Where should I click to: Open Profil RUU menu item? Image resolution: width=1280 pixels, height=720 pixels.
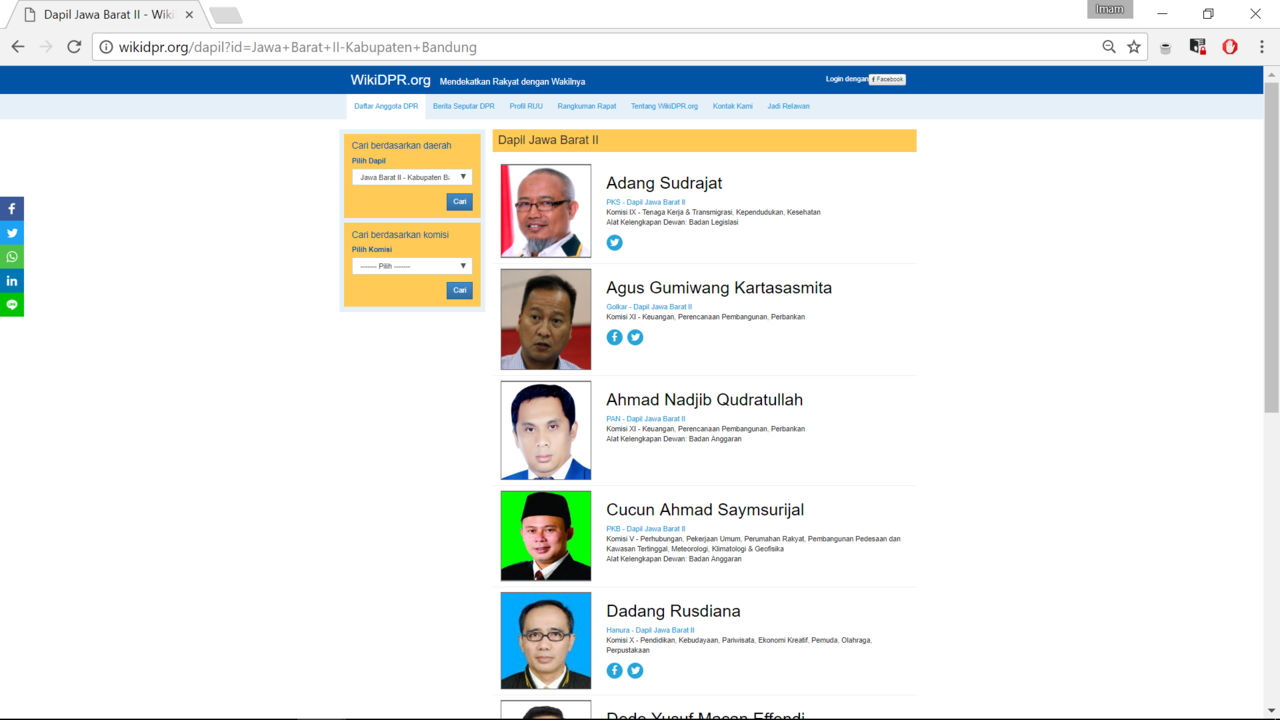(x=526, y=106)
